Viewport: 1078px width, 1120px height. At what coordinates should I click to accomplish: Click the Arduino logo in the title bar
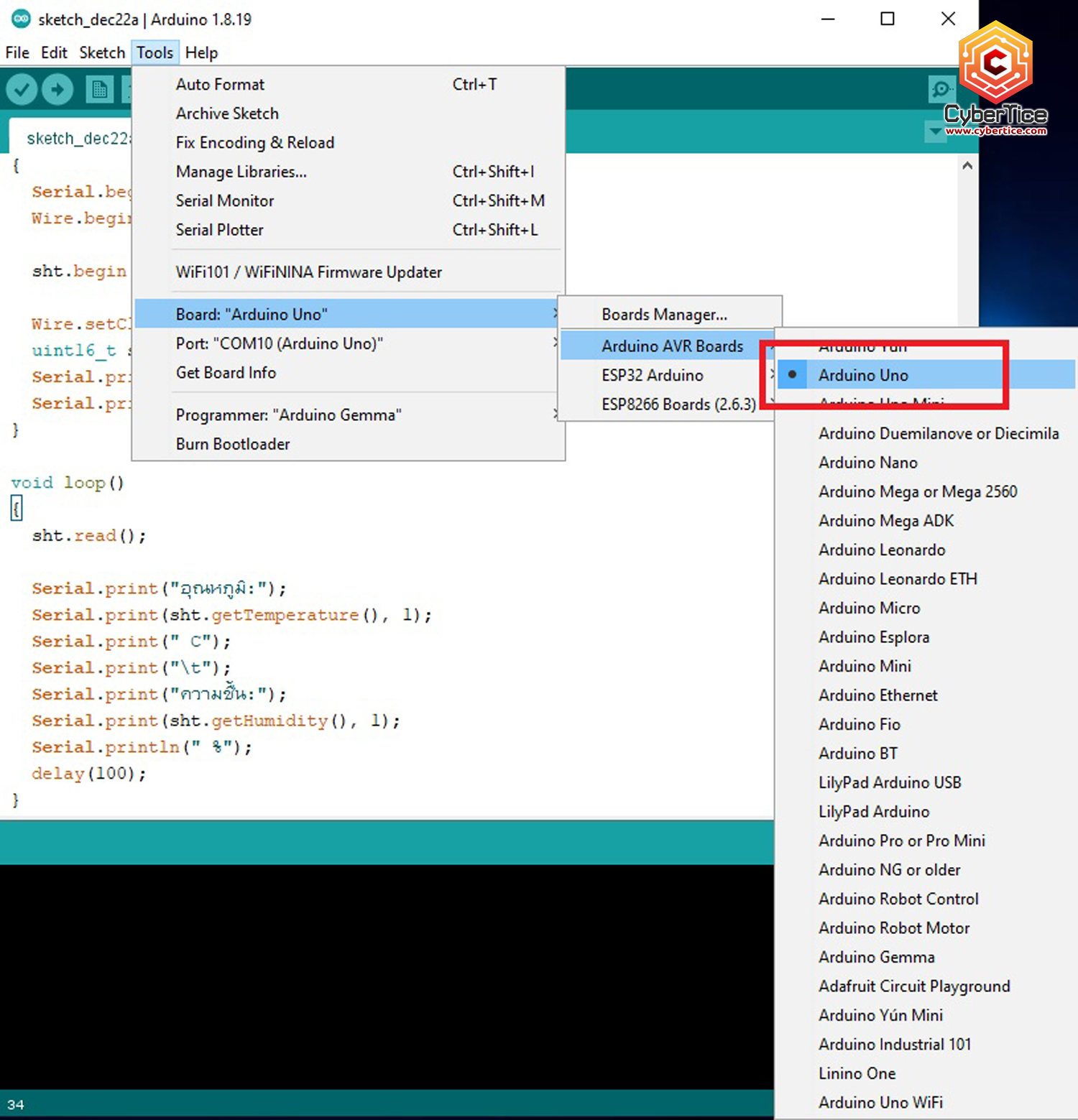point(21,19)
